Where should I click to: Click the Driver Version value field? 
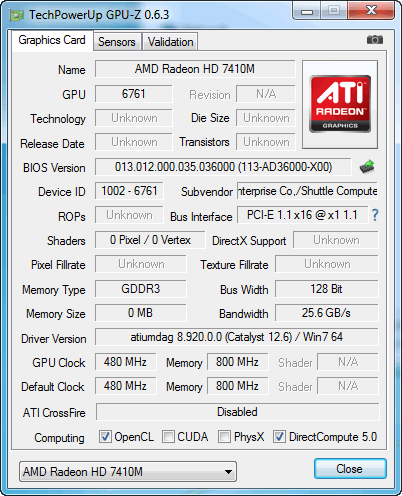click(237, 337)
